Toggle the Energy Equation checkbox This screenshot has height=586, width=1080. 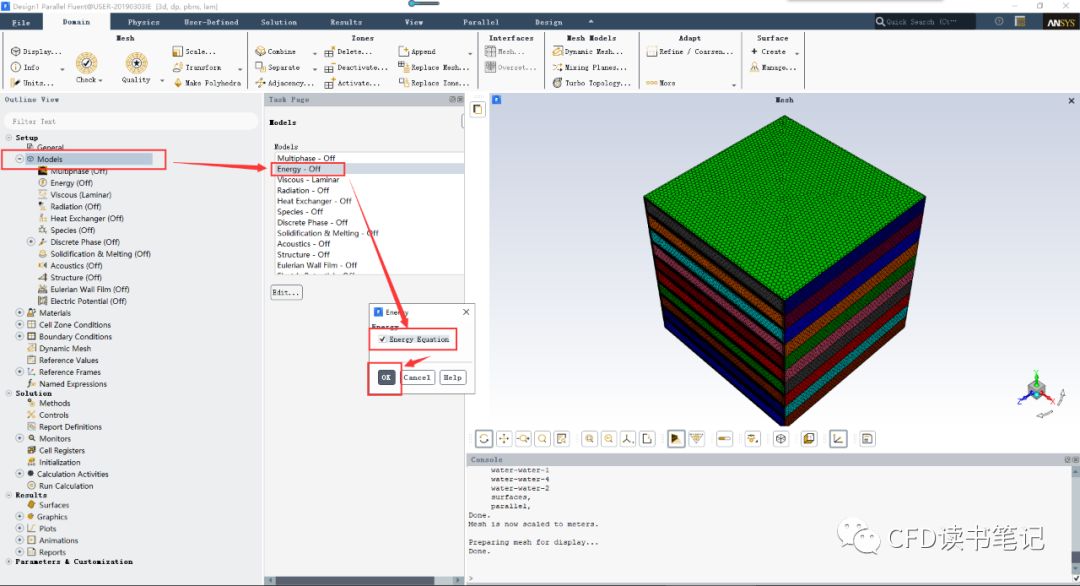(x=382, y=339)
